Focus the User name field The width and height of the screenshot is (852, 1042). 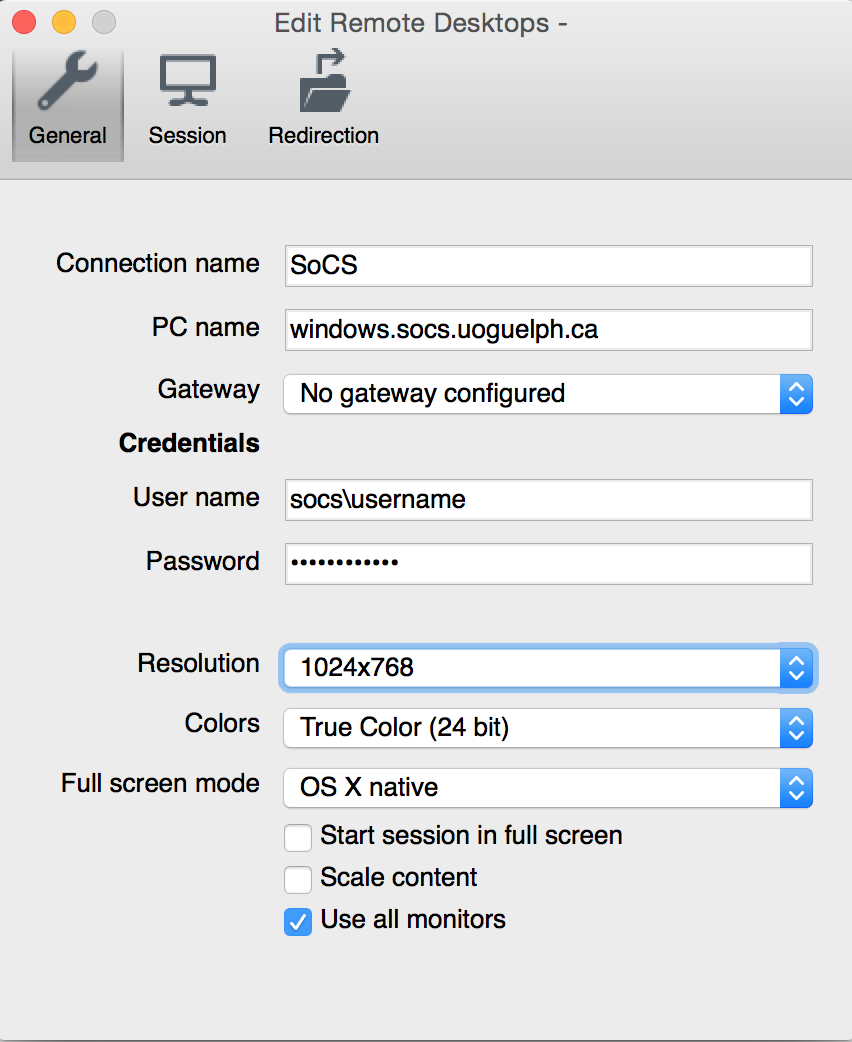pyautogui.click(x=548, y=499)
